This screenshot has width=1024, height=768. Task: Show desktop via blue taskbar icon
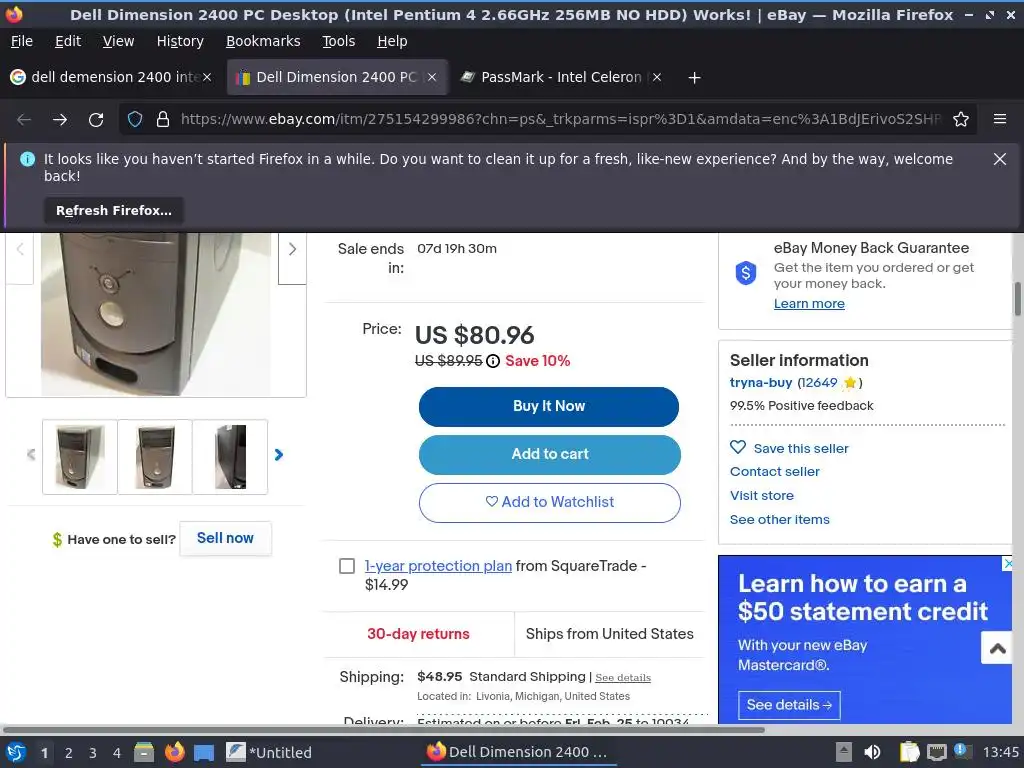204,752
